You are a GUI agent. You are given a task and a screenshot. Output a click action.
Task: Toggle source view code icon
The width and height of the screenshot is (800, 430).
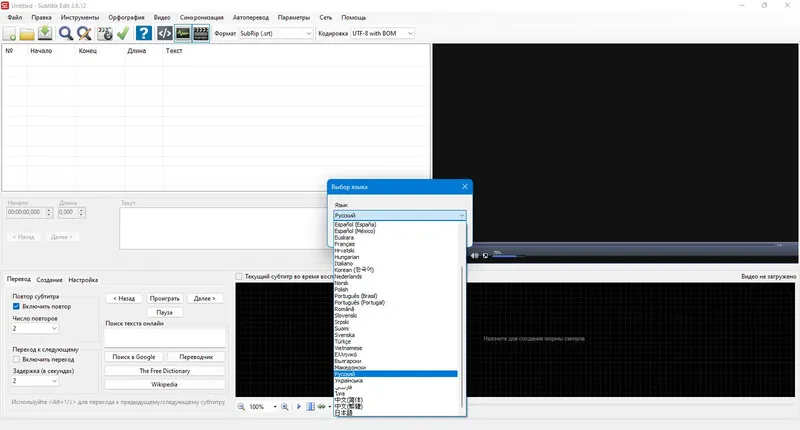click(x=164, y=34)
